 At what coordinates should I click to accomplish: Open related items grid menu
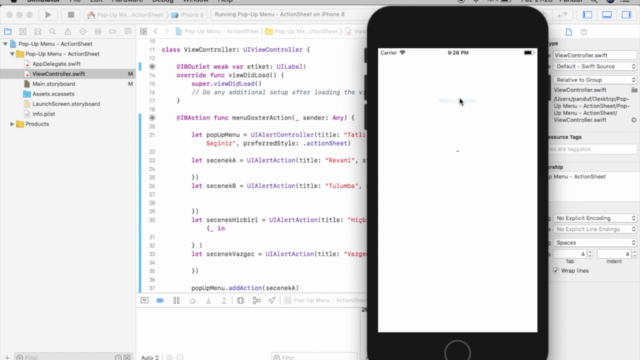(x=143, y=31)
